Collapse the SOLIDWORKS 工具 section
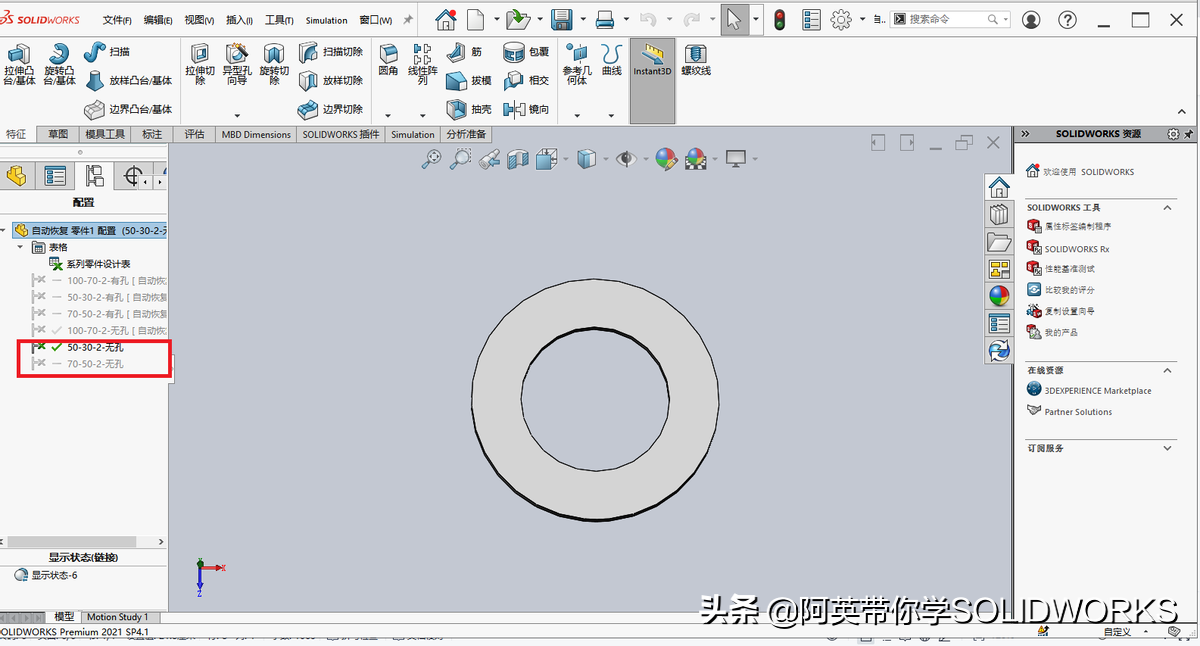 pyautogui.click(x=1167, y=207)
